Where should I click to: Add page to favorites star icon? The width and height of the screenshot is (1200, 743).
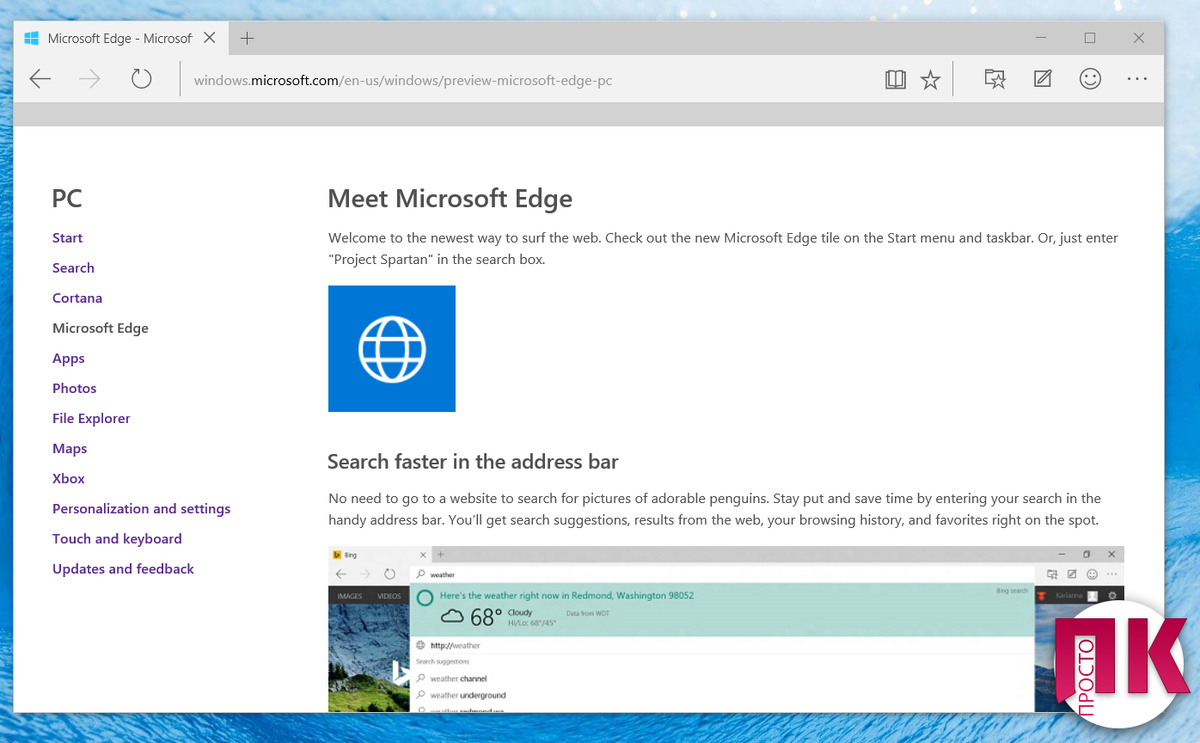pyautogui.click(x=931, y=80)
